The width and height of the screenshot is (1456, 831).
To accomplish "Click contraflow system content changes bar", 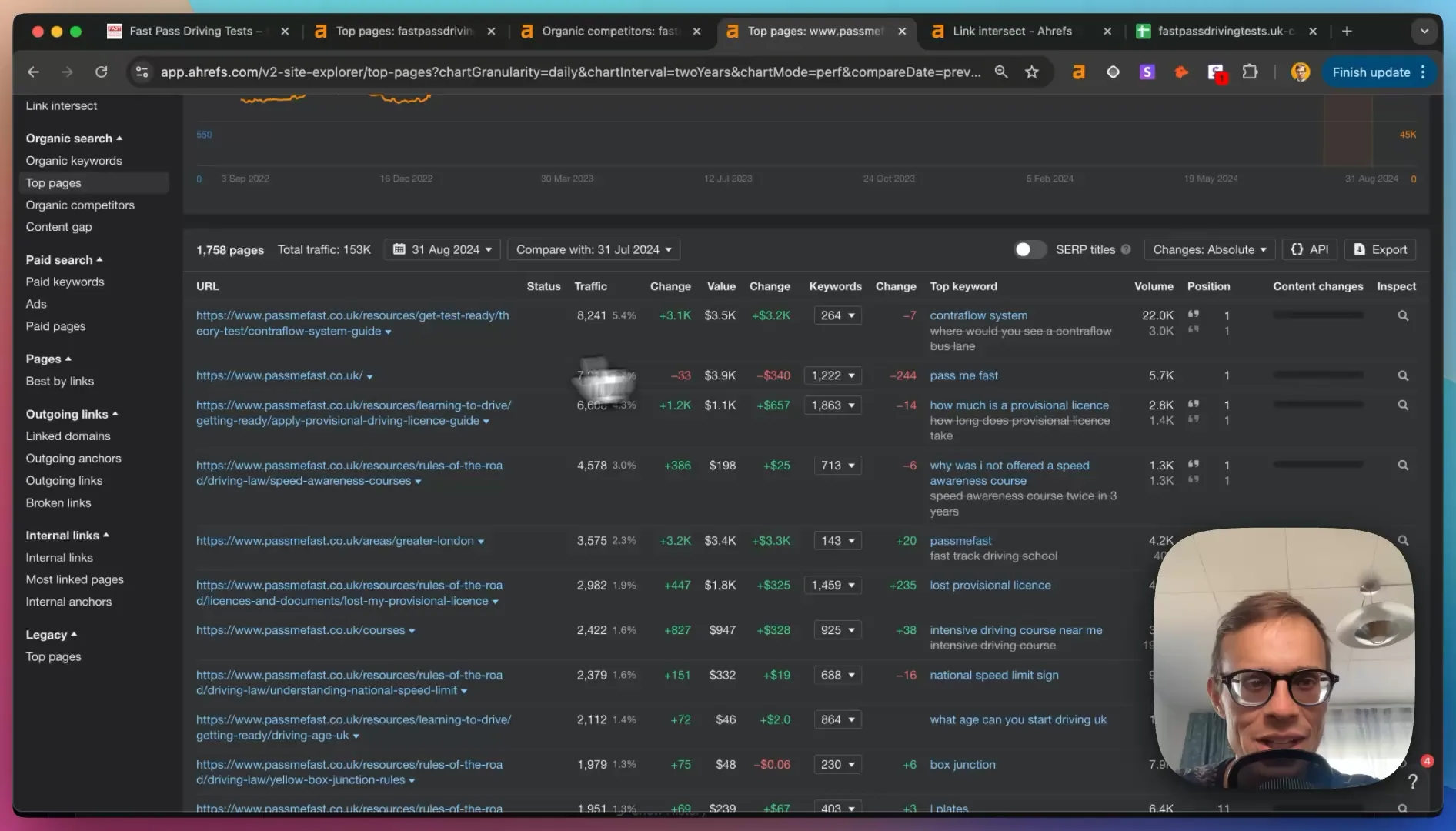I will coord(1317,315).
